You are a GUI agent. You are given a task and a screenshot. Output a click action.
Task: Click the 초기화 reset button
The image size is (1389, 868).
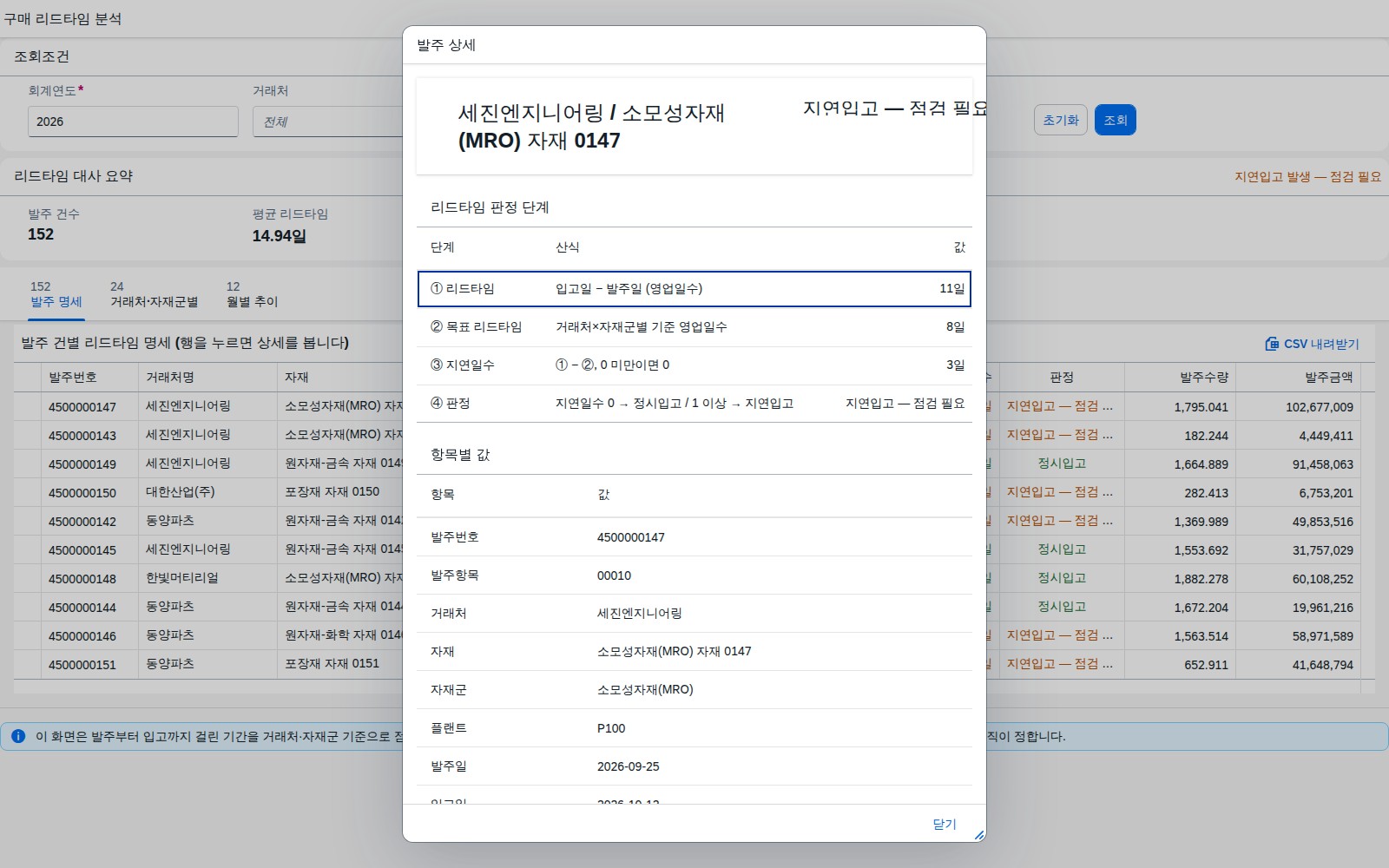[x=1061, y=120]
